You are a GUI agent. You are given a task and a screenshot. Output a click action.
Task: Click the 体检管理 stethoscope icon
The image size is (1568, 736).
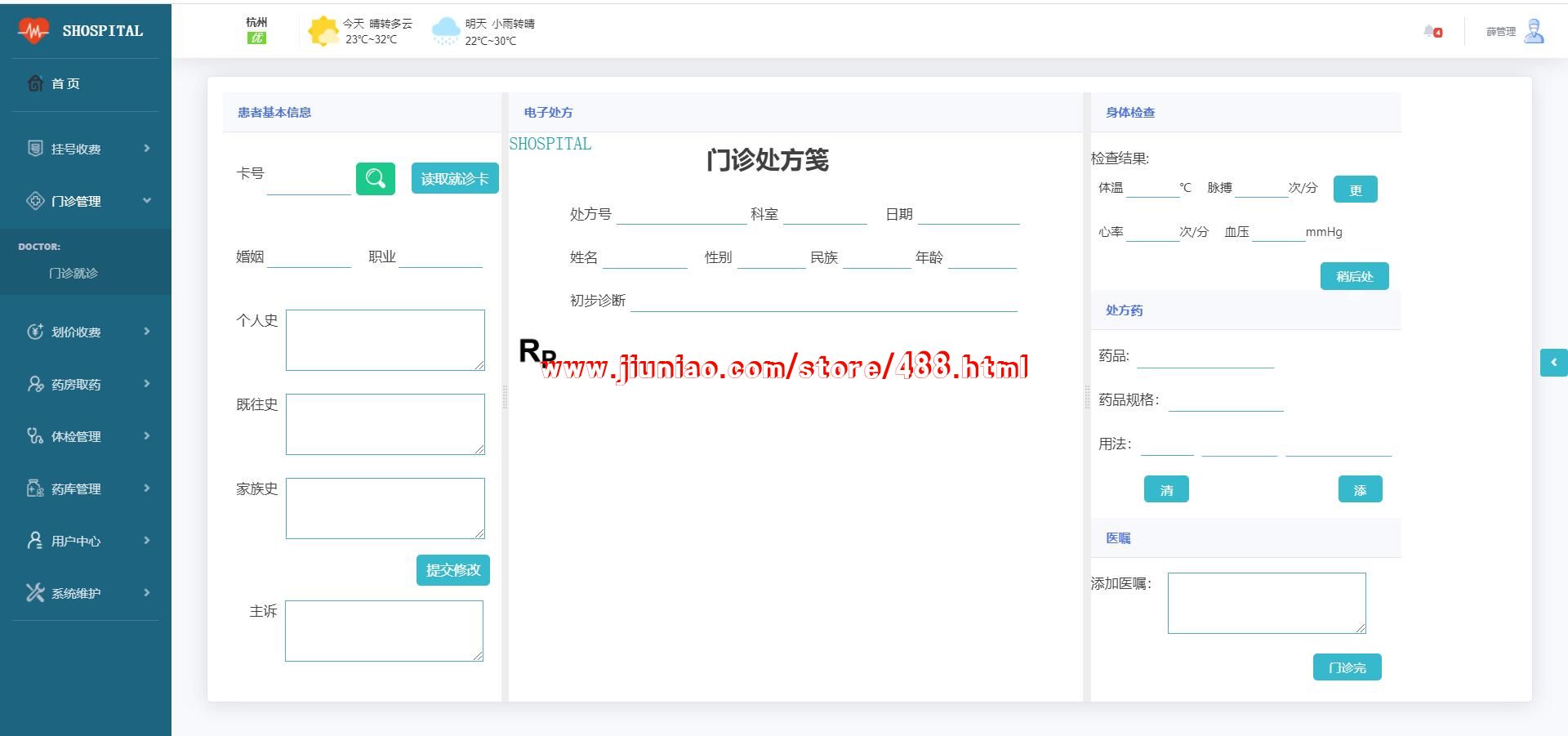35,436
